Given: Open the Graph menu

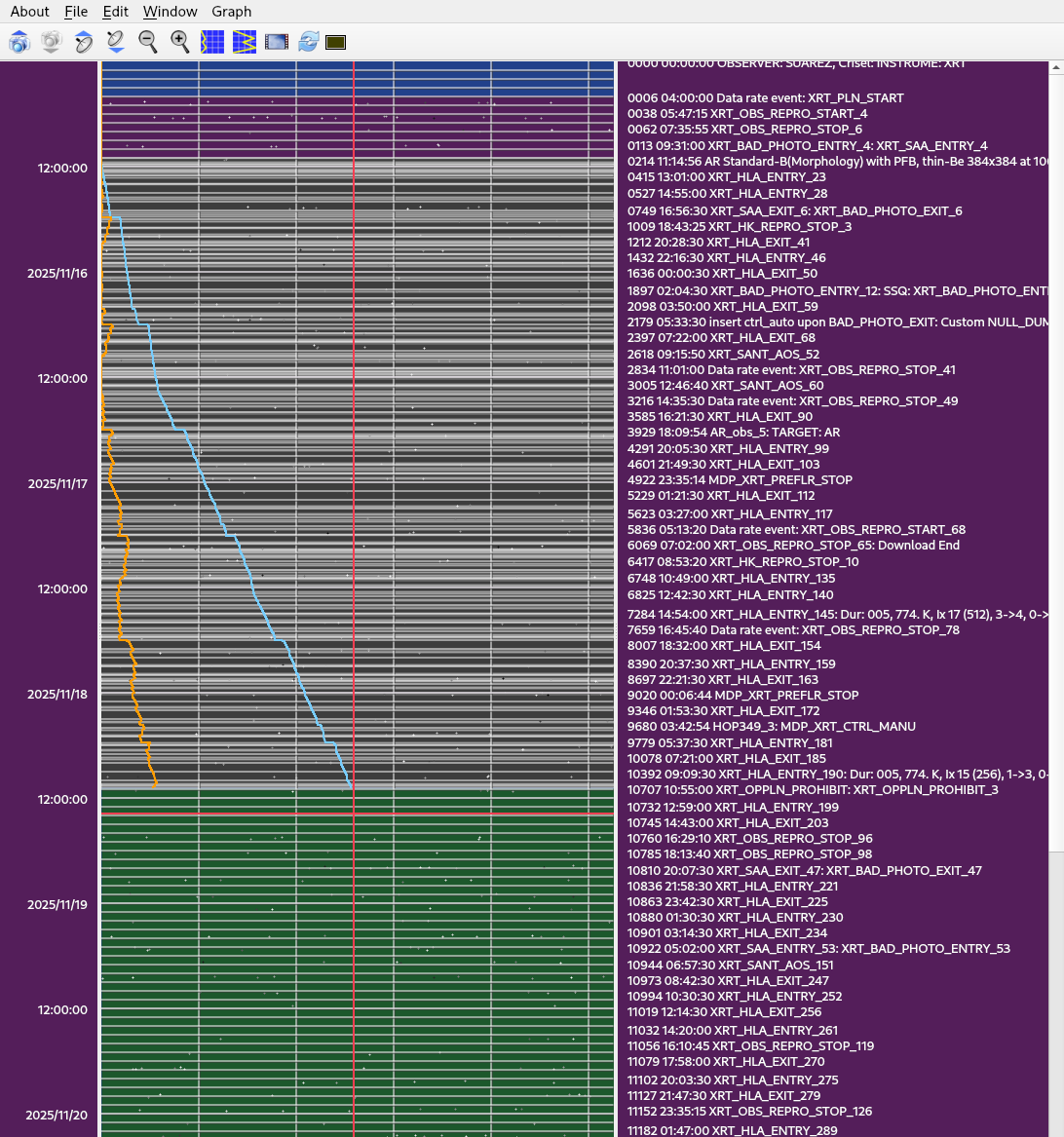Looking at the screenshot, I should 231,12.
